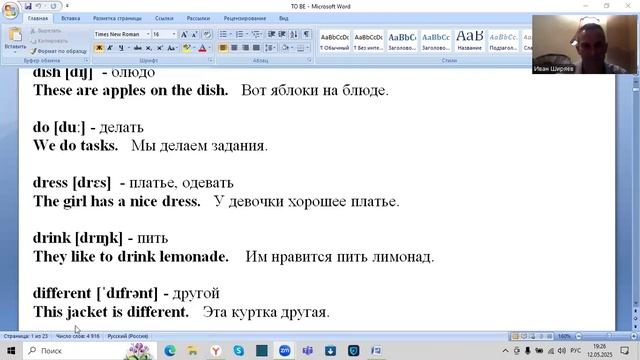Toggle underline formatting (Ч)
The width and height of the screenshot is (640, 360).
point(121,48)
